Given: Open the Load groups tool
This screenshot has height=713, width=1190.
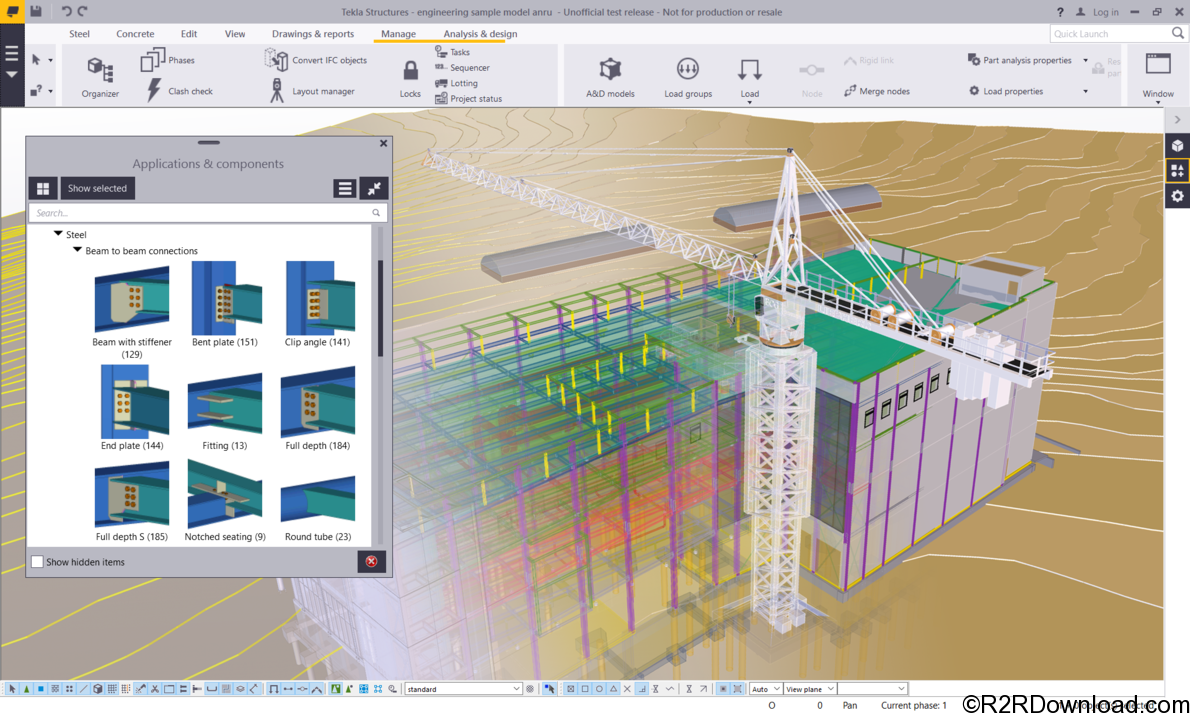Looking at the screenshot, I should click(687, 75).
